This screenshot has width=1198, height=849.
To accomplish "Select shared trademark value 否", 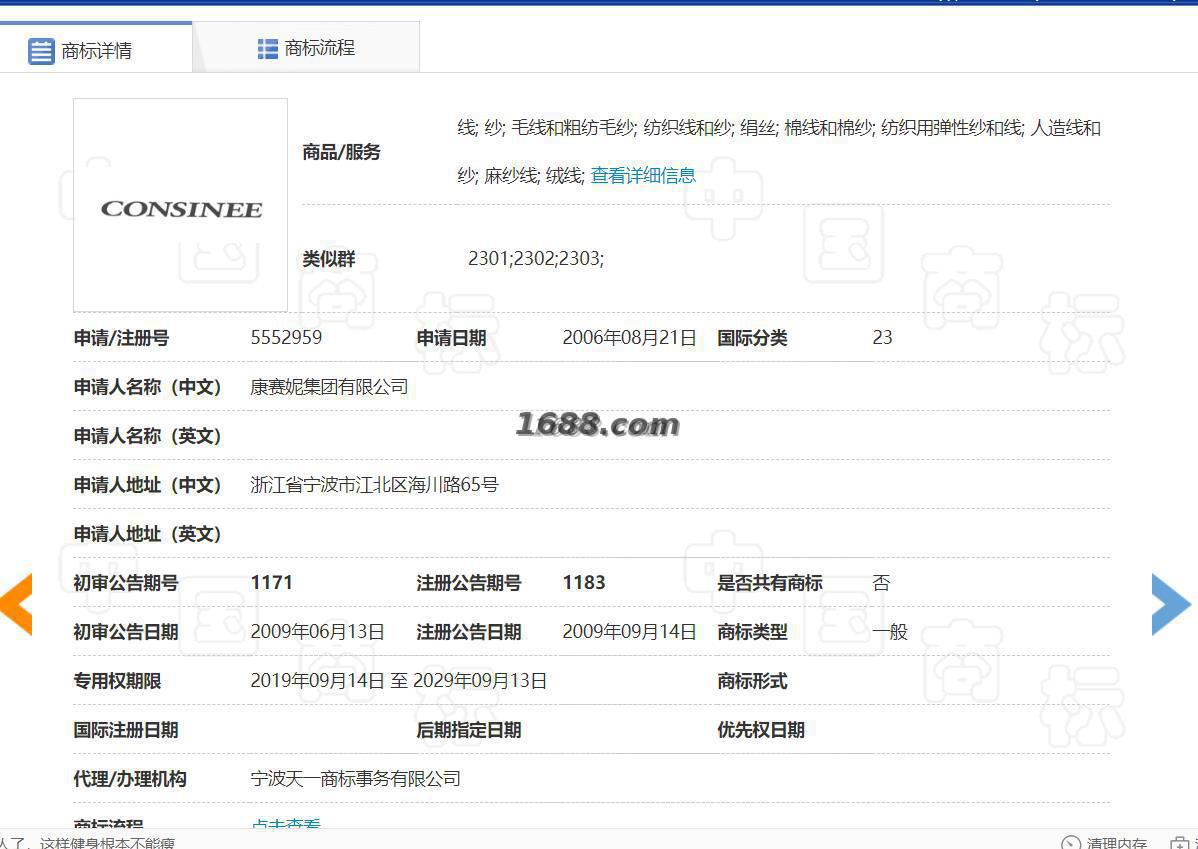I will (x=882, y=583).
